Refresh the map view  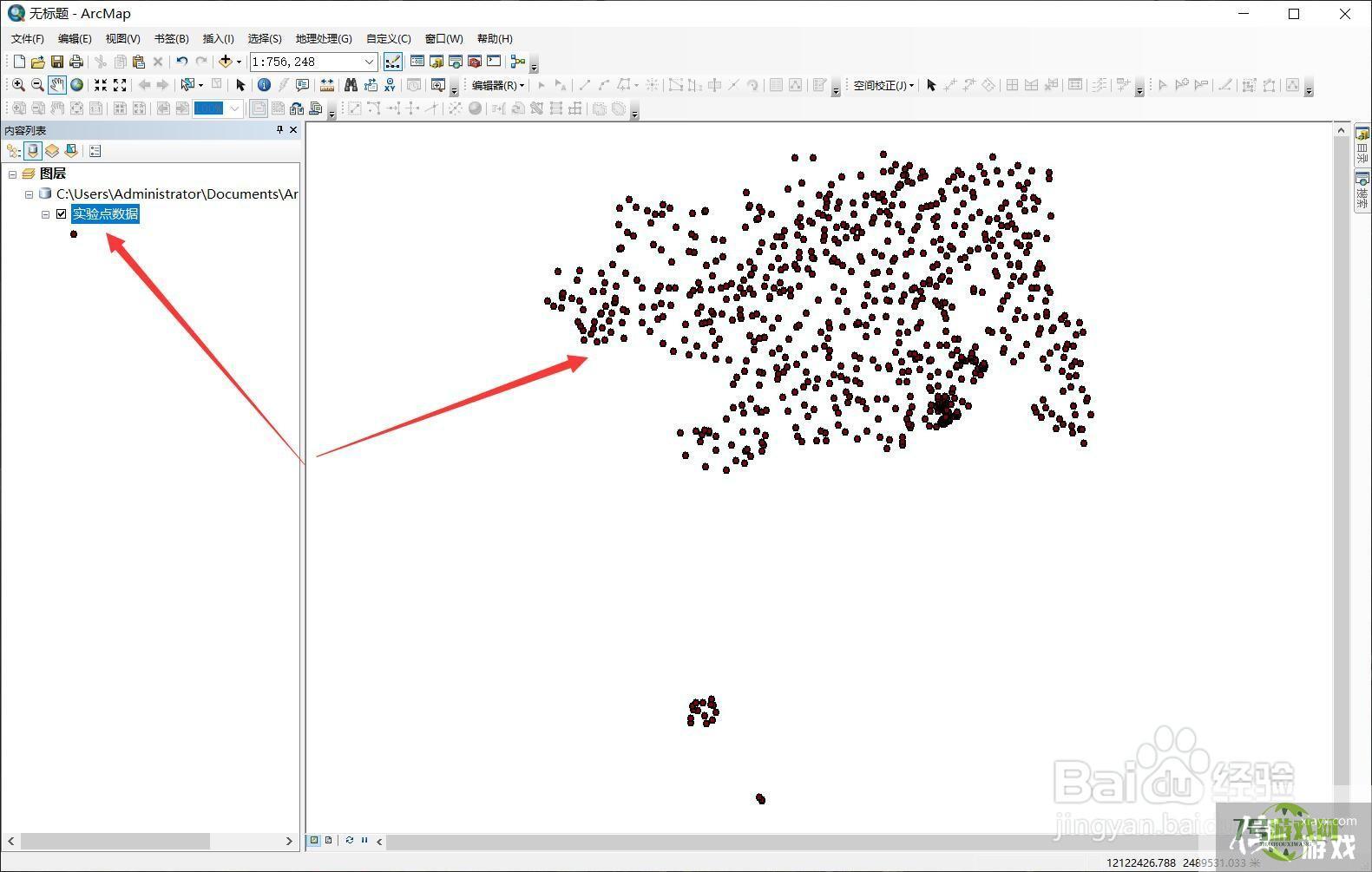tap(350, 840)
